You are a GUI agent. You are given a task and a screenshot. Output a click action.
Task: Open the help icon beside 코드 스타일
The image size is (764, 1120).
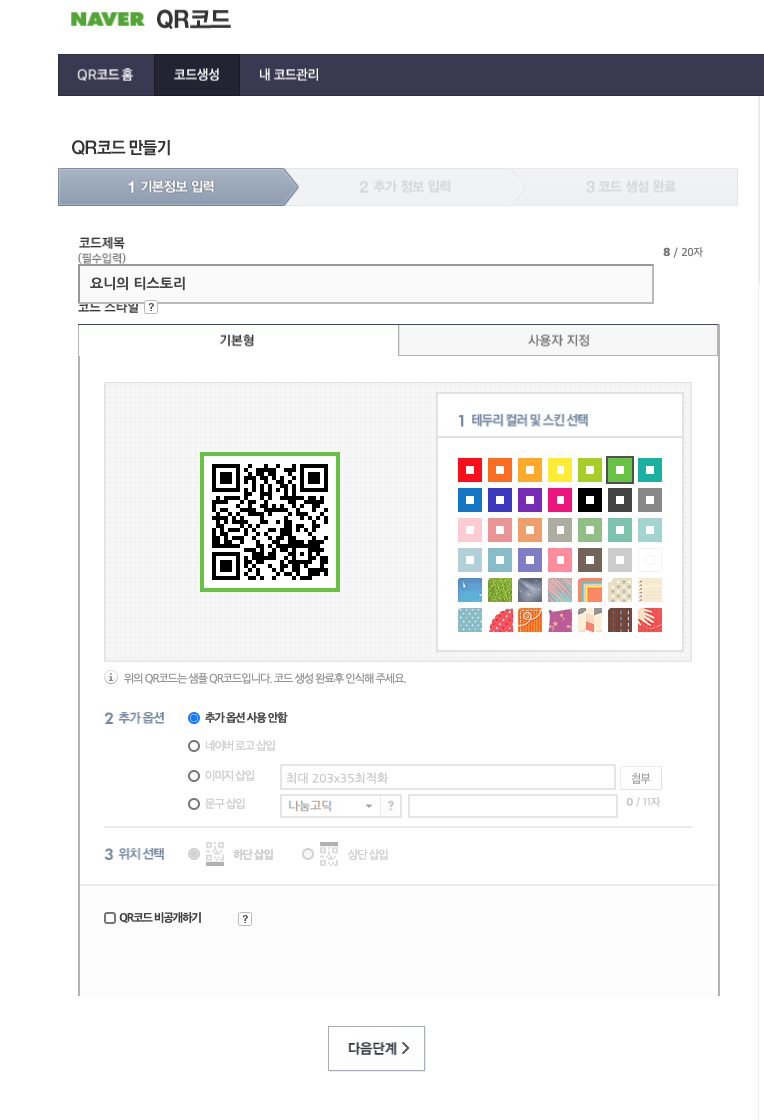[x=151, y=307]
